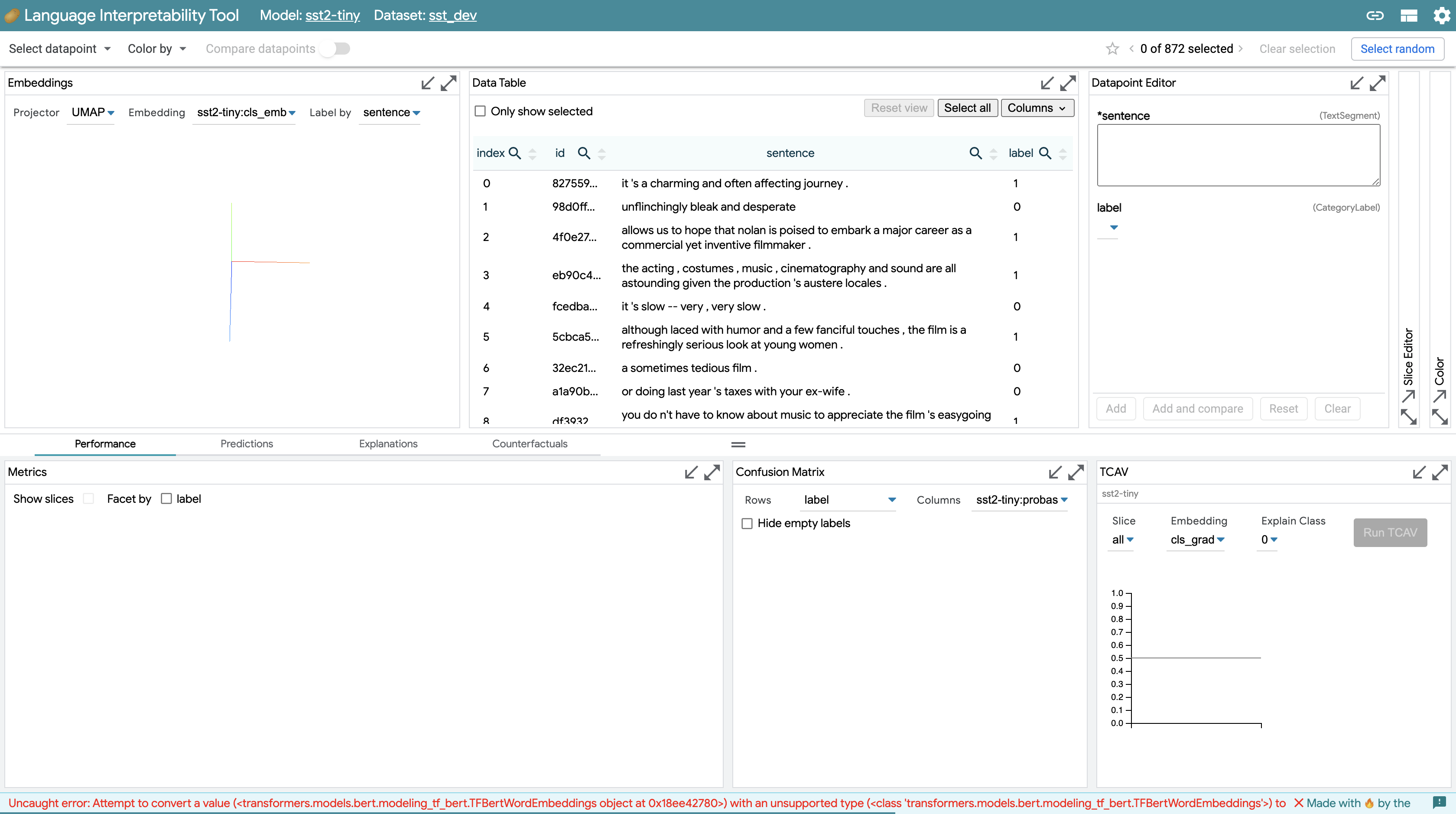Switch to the Counterfactuals tab
Image resolution: width=1456 pixels, height=814 pixels.
click(530, 444)
